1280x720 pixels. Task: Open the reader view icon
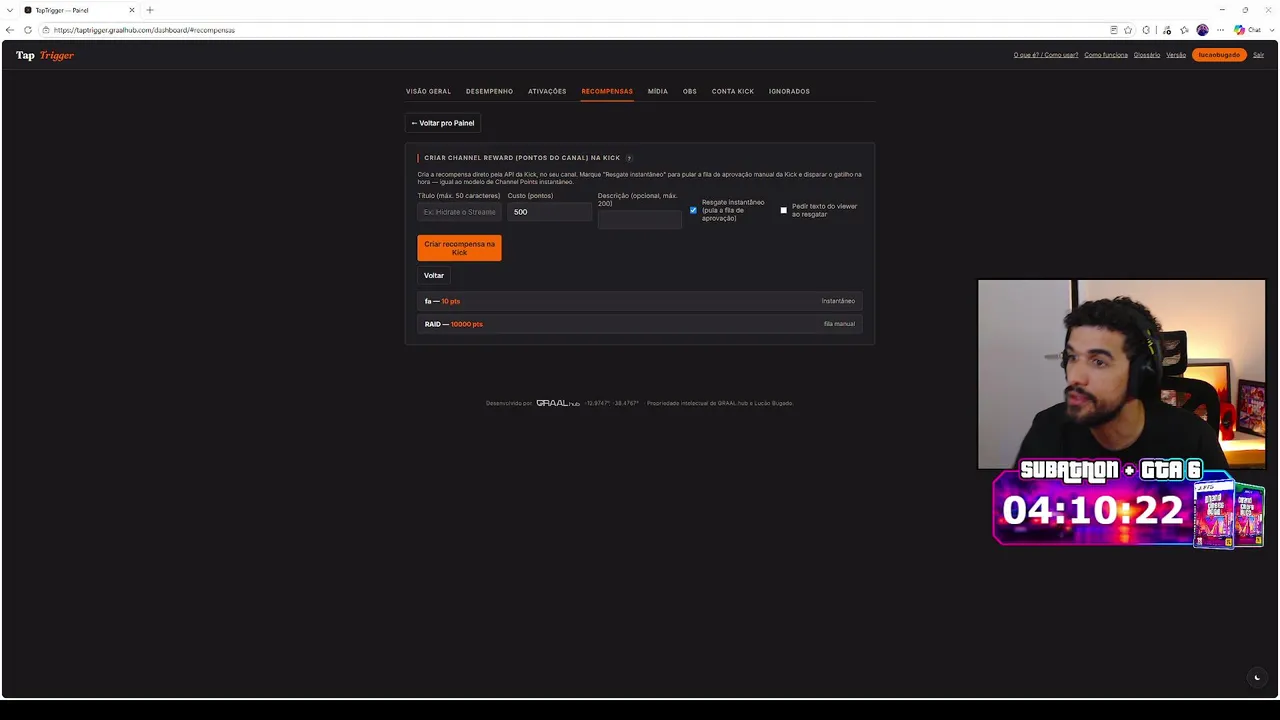[x=1114, y=30]
